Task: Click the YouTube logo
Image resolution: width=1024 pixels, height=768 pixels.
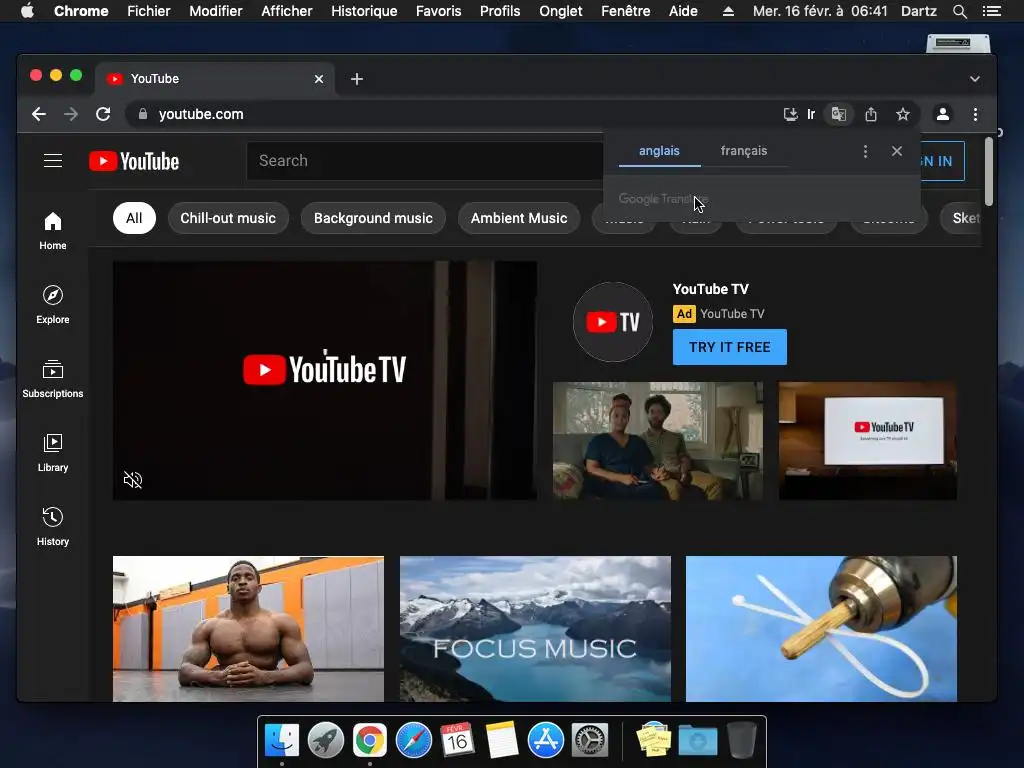Action: tap(134, 161)
